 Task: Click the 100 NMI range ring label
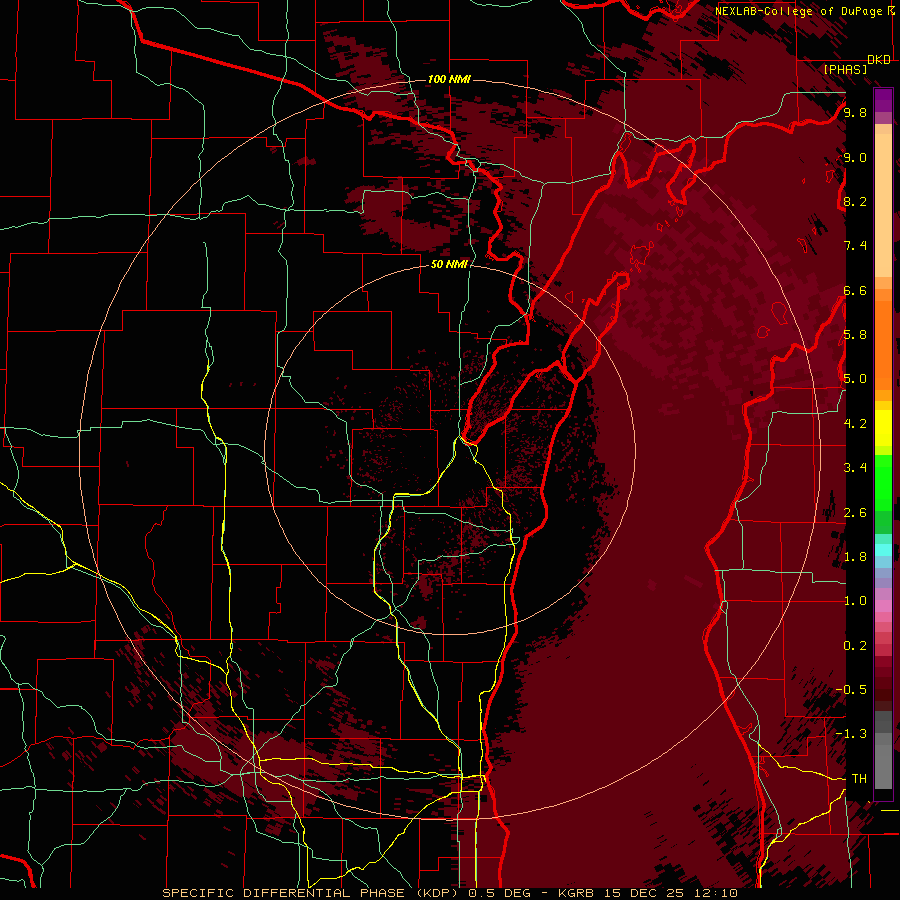[449, 79]
